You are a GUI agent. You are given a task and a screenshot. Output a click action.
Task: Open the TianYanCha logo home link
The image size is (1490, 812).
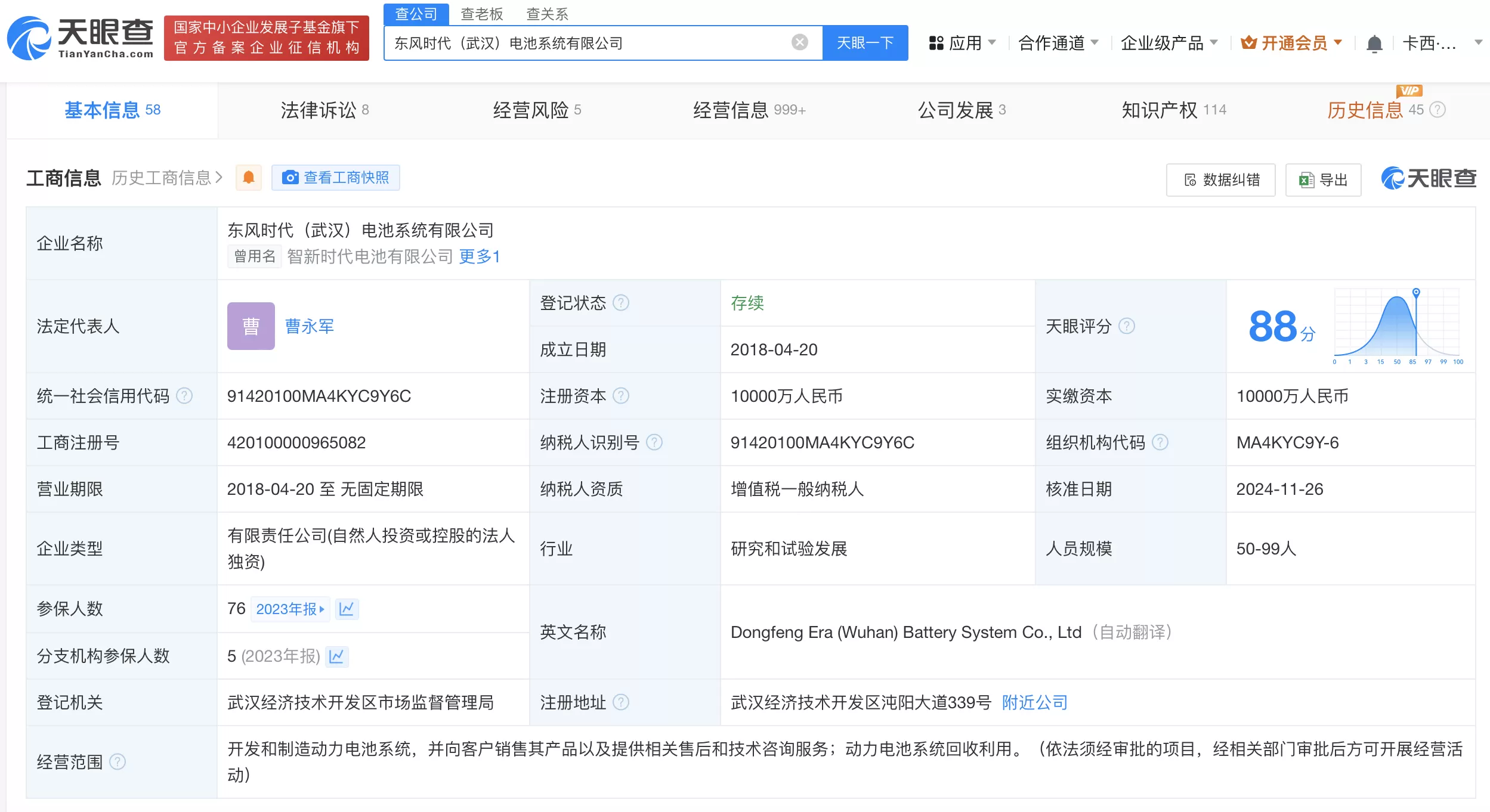coord(81,38)
